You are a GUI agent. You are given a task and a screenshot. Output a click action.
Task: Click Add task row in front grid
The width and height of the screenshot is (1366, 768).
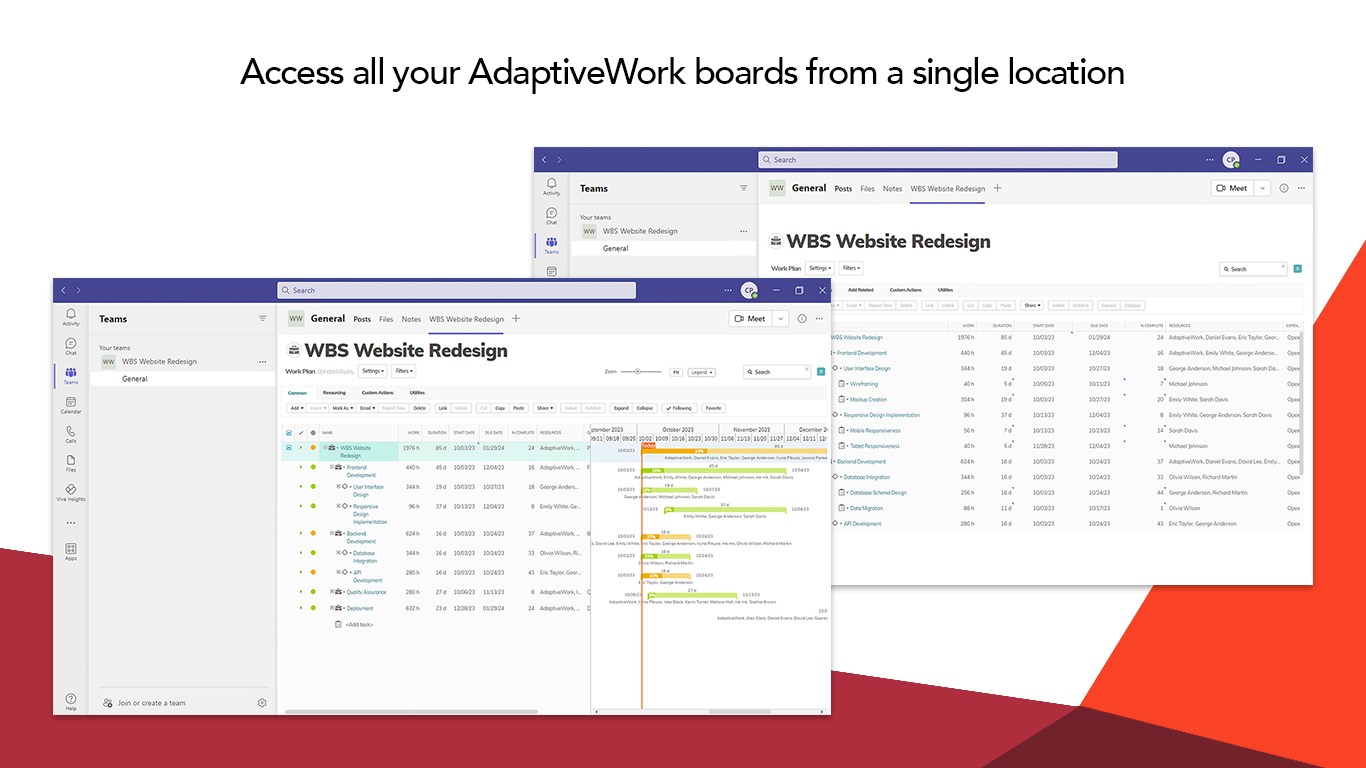[x=353, y=624]
